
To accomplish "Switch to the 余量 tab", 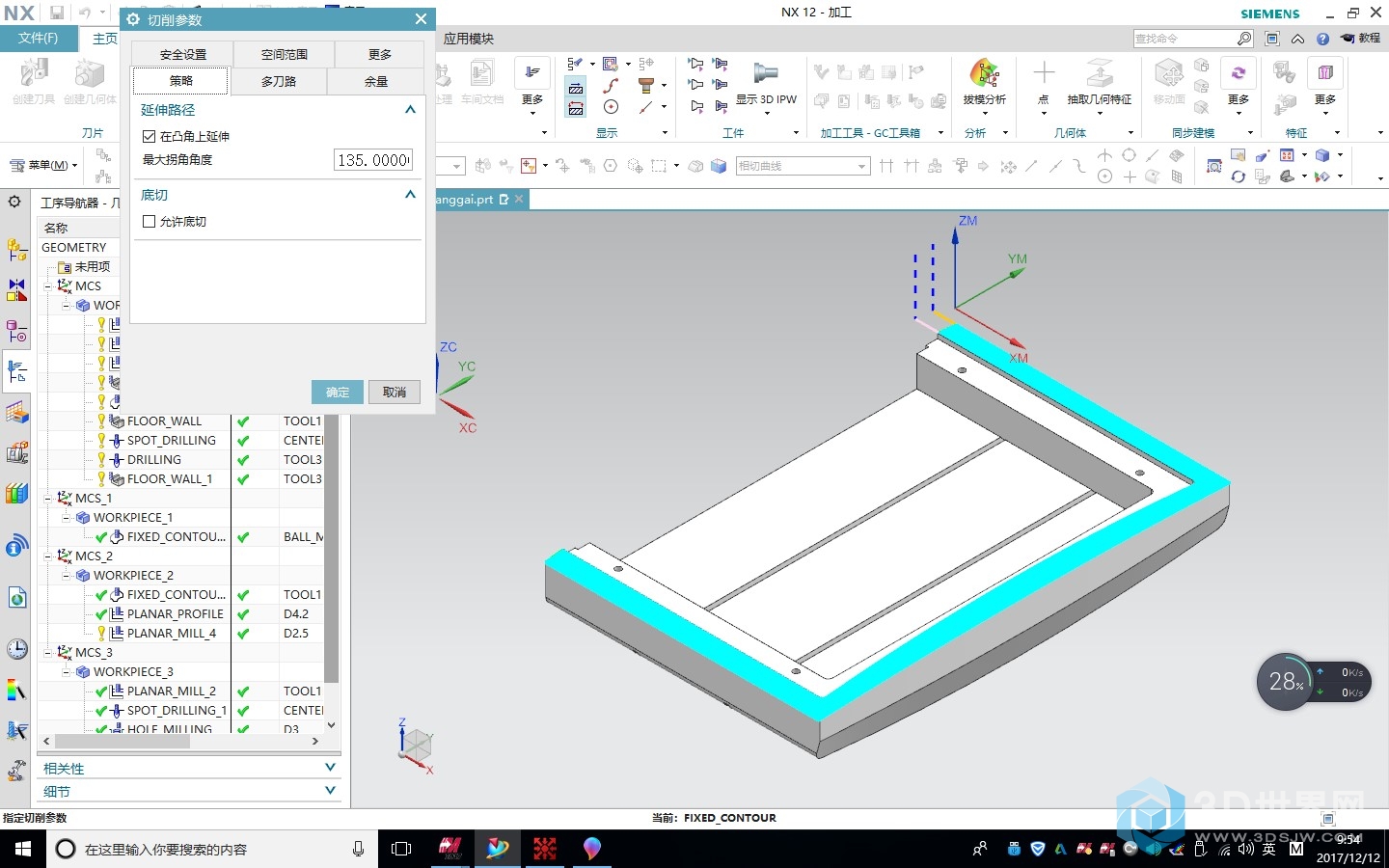I will point(376,81).
